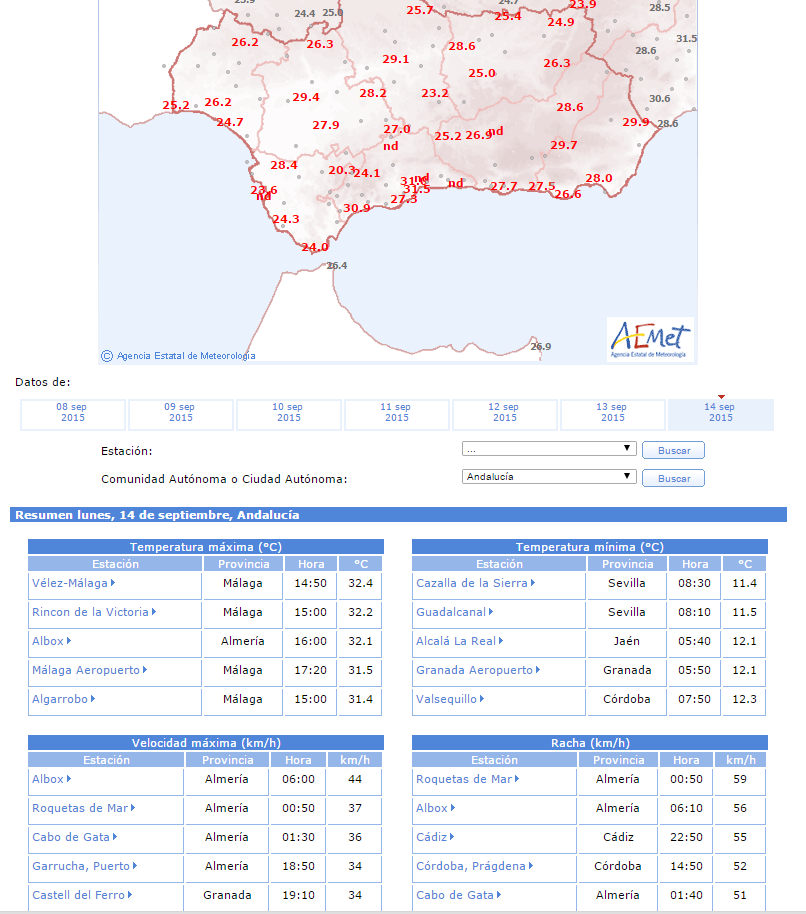Open the Estación dropdown list
Image resolution: width=806 pixels, height=914 pixels.
tap(549, 449)
